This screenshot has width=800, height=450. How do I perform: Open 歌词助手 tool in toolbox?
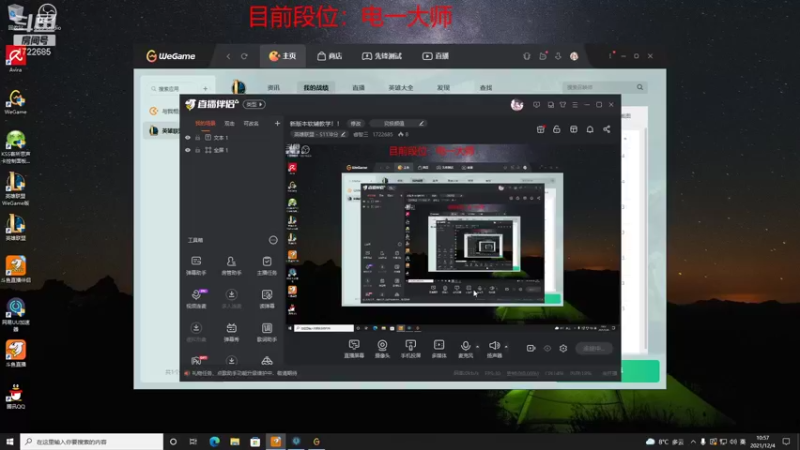(267, 332)
